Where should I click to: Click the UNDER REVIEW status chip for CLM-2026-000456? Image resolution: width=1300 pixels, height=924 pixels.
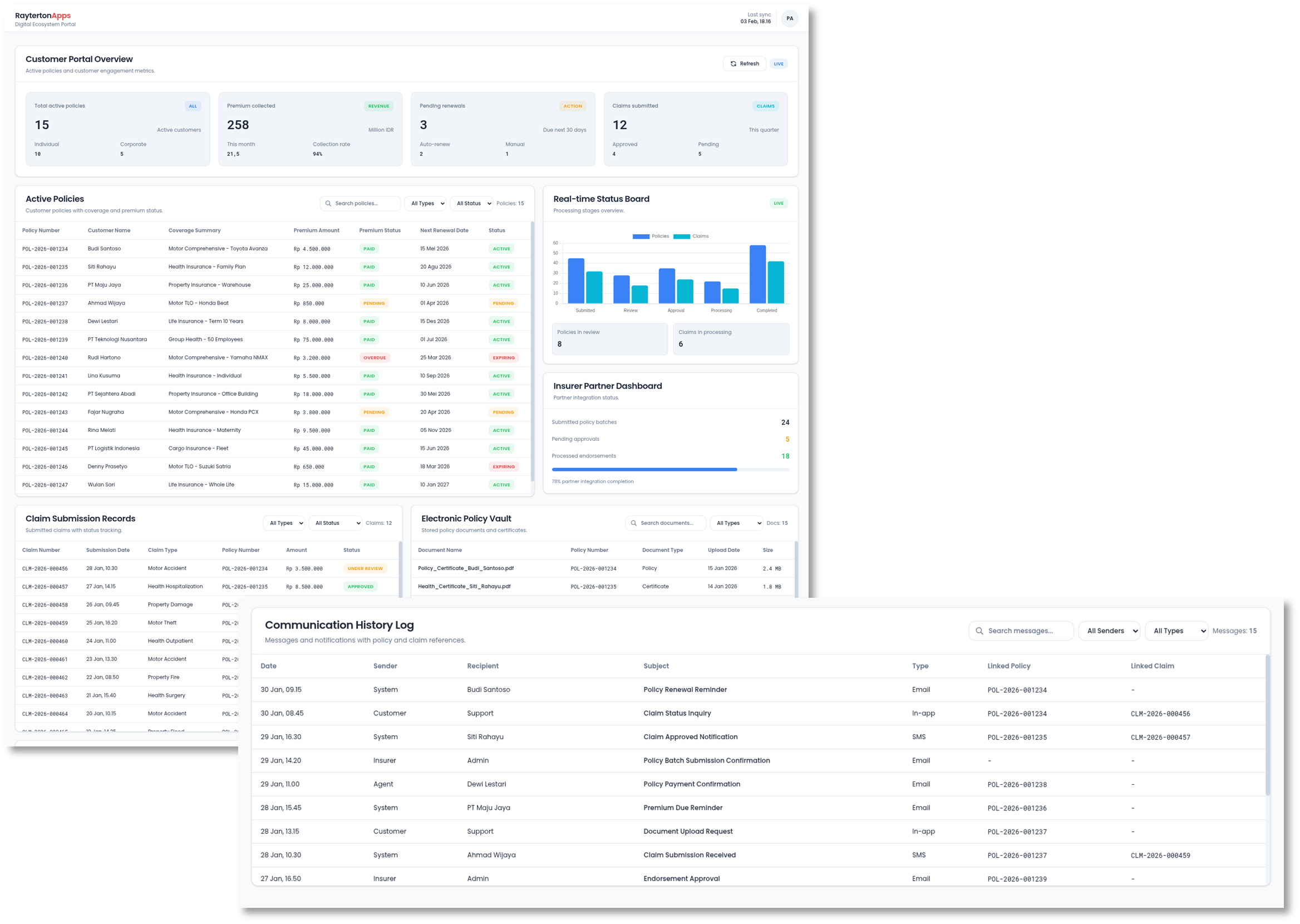click(365, 568)
